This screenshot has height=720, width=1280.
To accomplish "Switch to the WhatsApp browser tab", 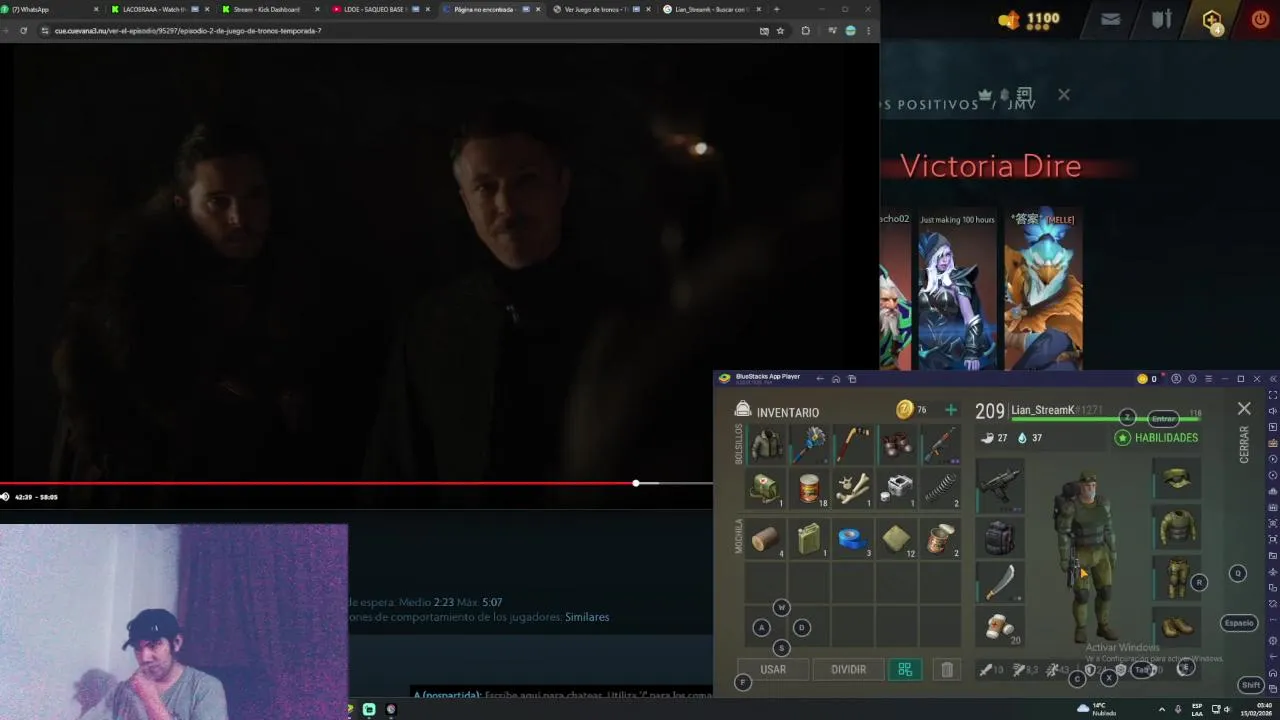I will [x=50, y=9].
